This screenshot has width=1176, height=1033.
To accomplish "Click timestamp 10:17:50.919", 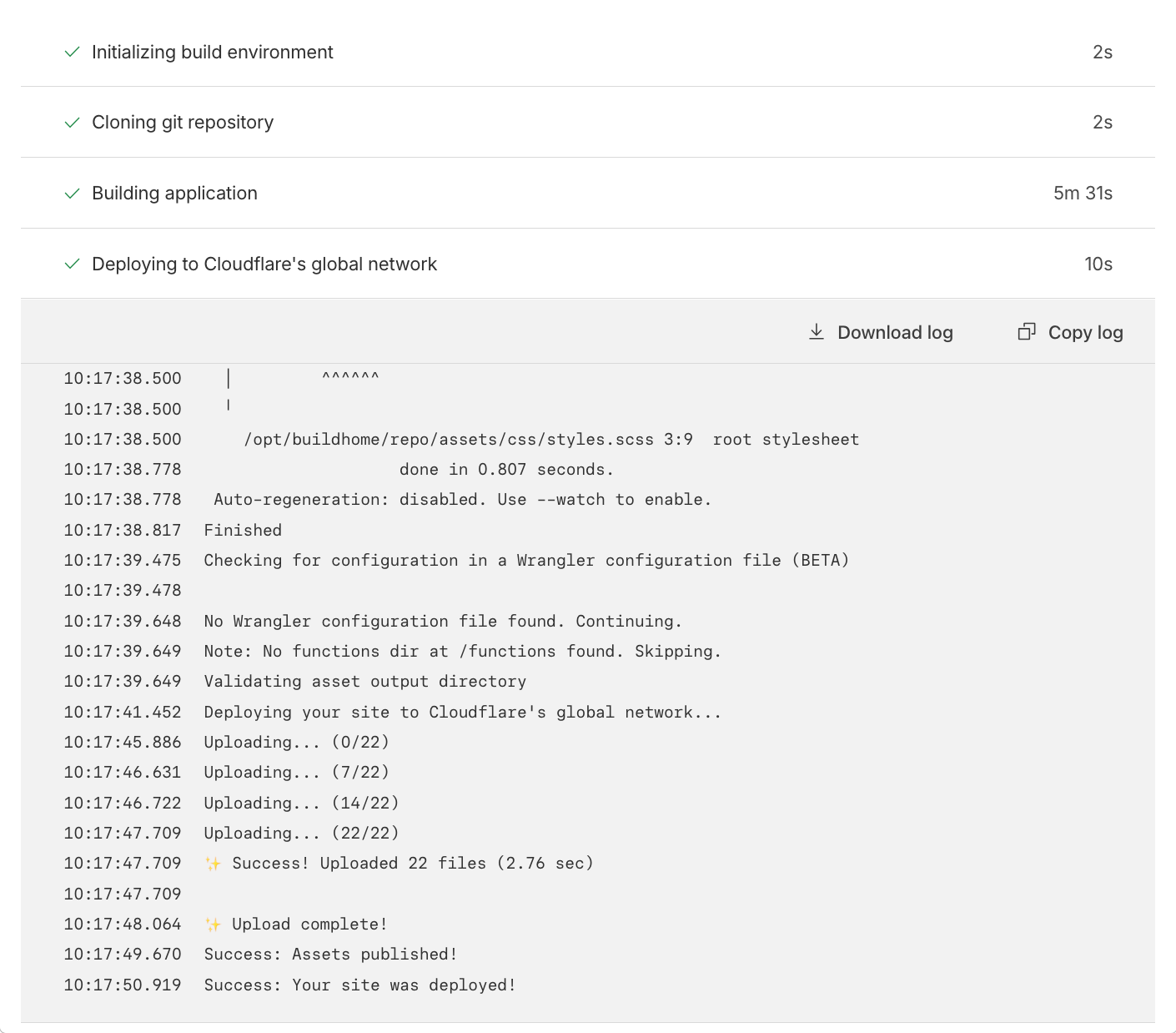I will 123,985.
